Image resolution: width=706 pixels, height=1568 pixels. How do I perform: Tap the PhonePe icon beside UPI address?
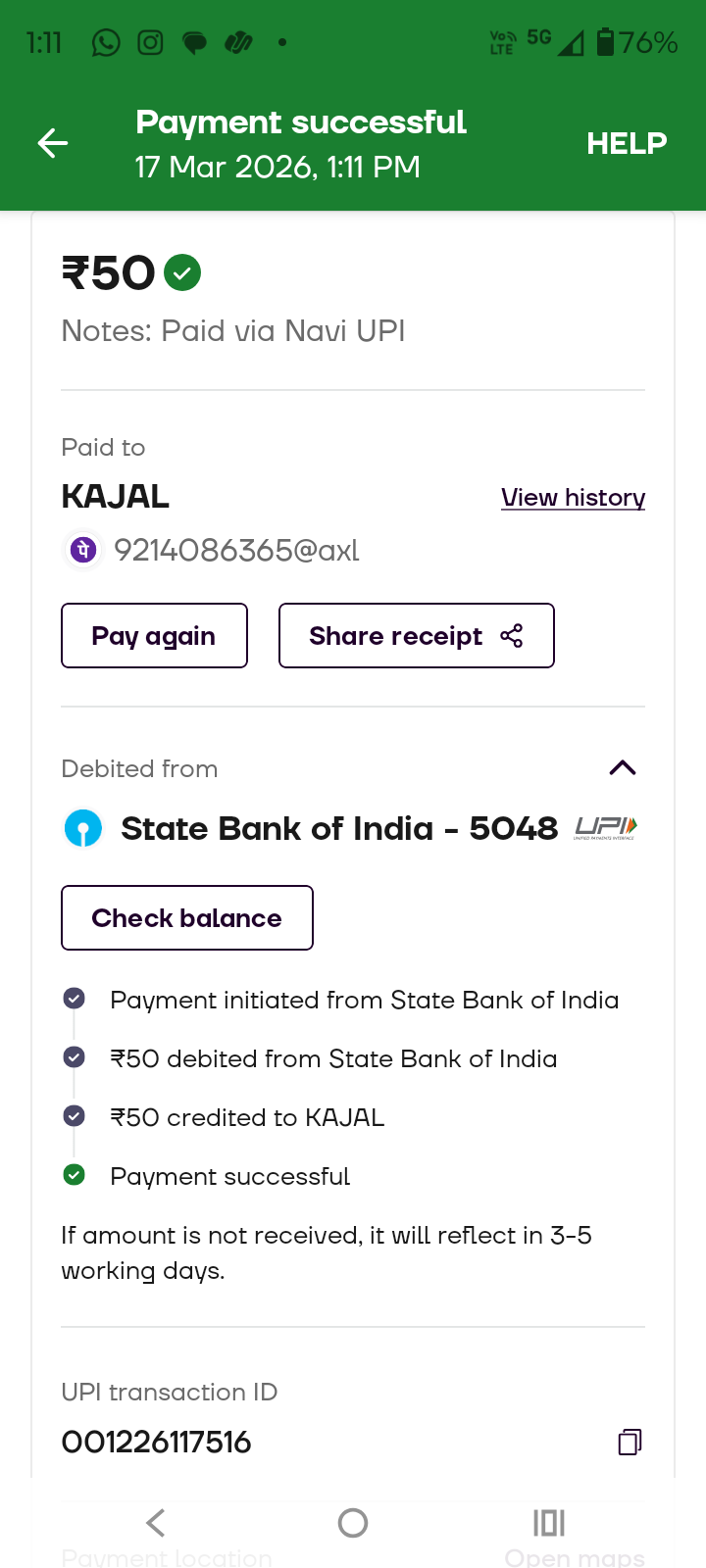pos(83,550)
